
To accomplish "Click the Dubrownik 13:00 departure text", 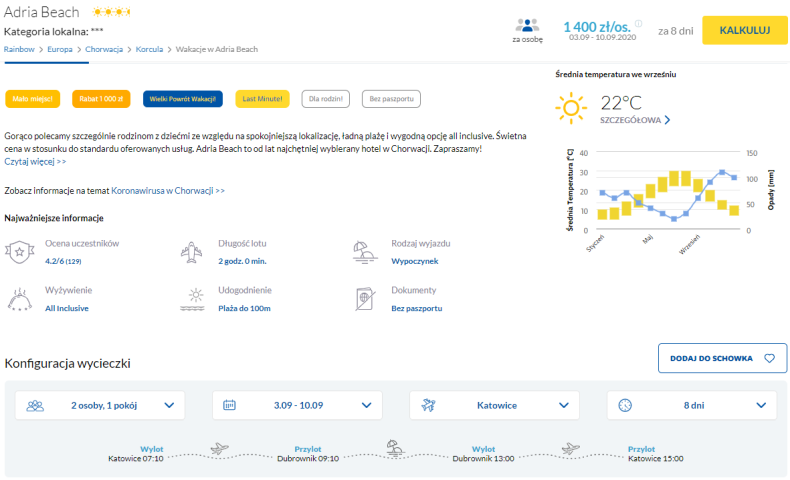I will [483, 459].
